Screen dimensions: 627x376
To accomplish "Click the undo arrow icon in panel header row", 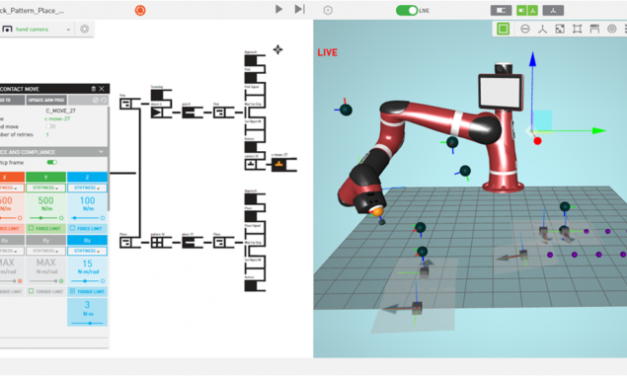I will [x=103, y=100].
